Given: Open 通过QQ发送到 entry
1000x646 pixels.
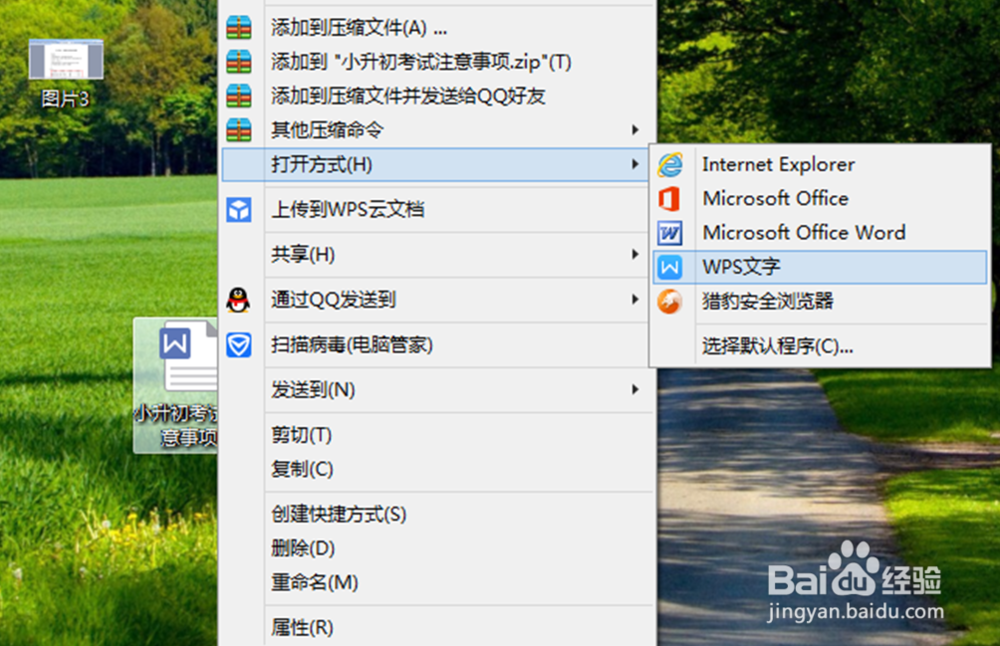Looking at the screenshot, I should pos(438,300).
